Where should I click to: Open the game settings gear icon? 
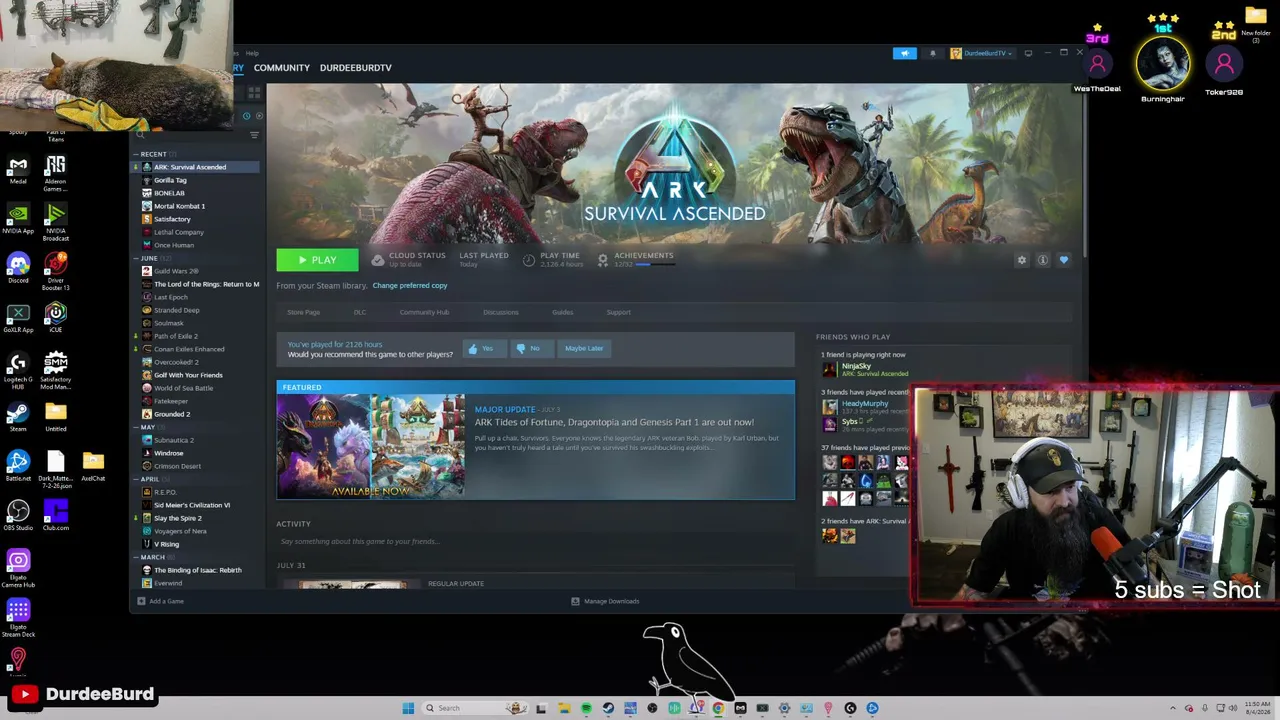click(1021, 260)
